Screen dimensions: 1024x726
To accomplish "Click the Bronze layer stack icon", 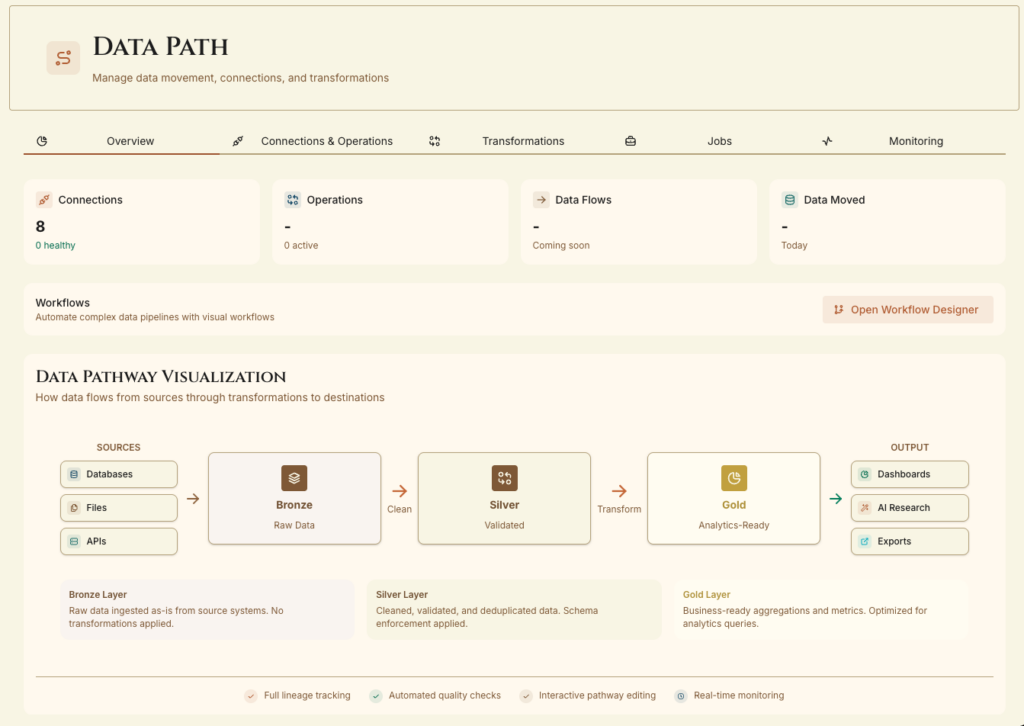I will (294, 478).
